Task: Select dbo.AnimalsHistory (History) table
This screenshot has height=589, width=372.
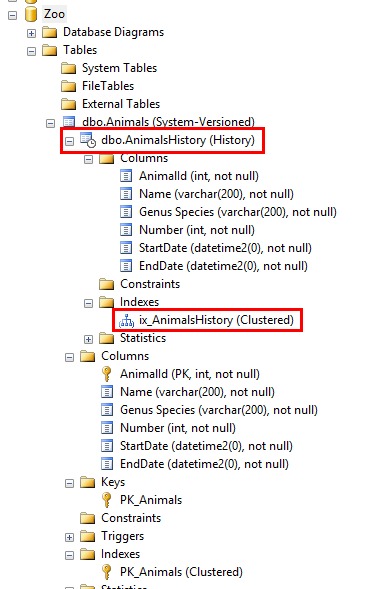Action: coord(178,140)
